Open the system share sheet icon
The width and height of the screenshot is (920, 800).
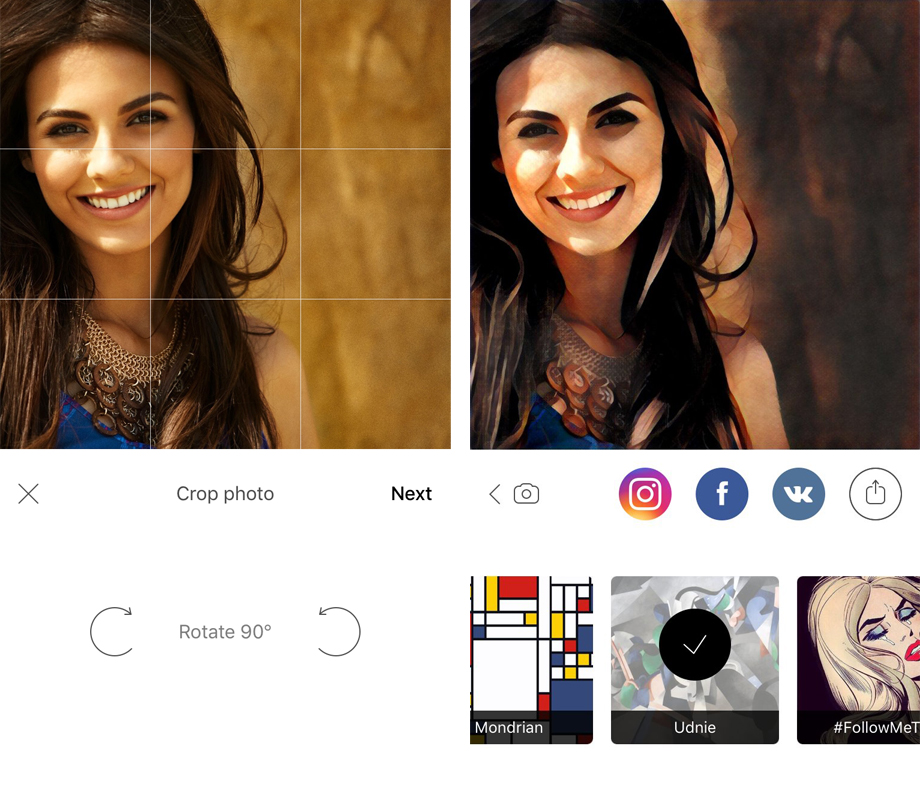coord(875,494)
